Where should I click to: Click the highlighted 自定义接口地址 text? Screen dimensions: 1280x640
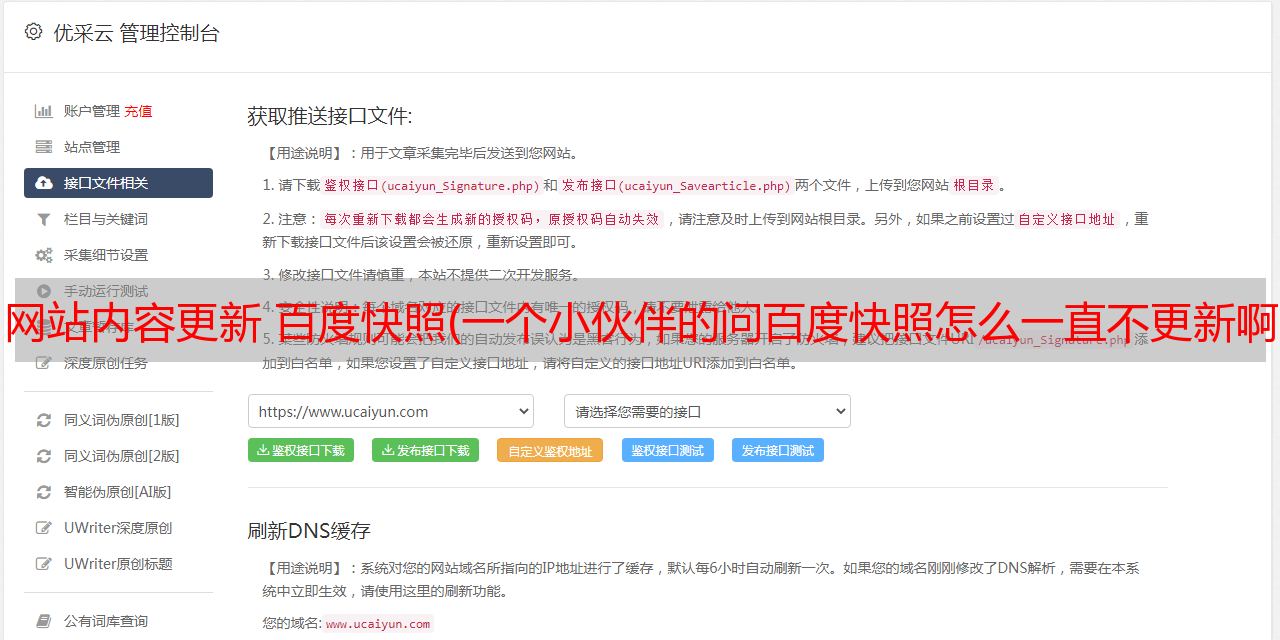click(x=1067, y=219)
